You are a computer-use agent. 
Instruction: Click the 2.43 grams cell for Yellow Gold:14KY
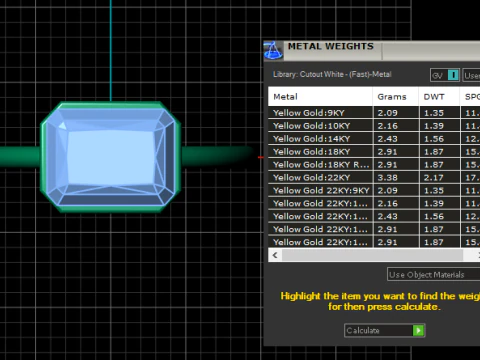coord(396,139)
